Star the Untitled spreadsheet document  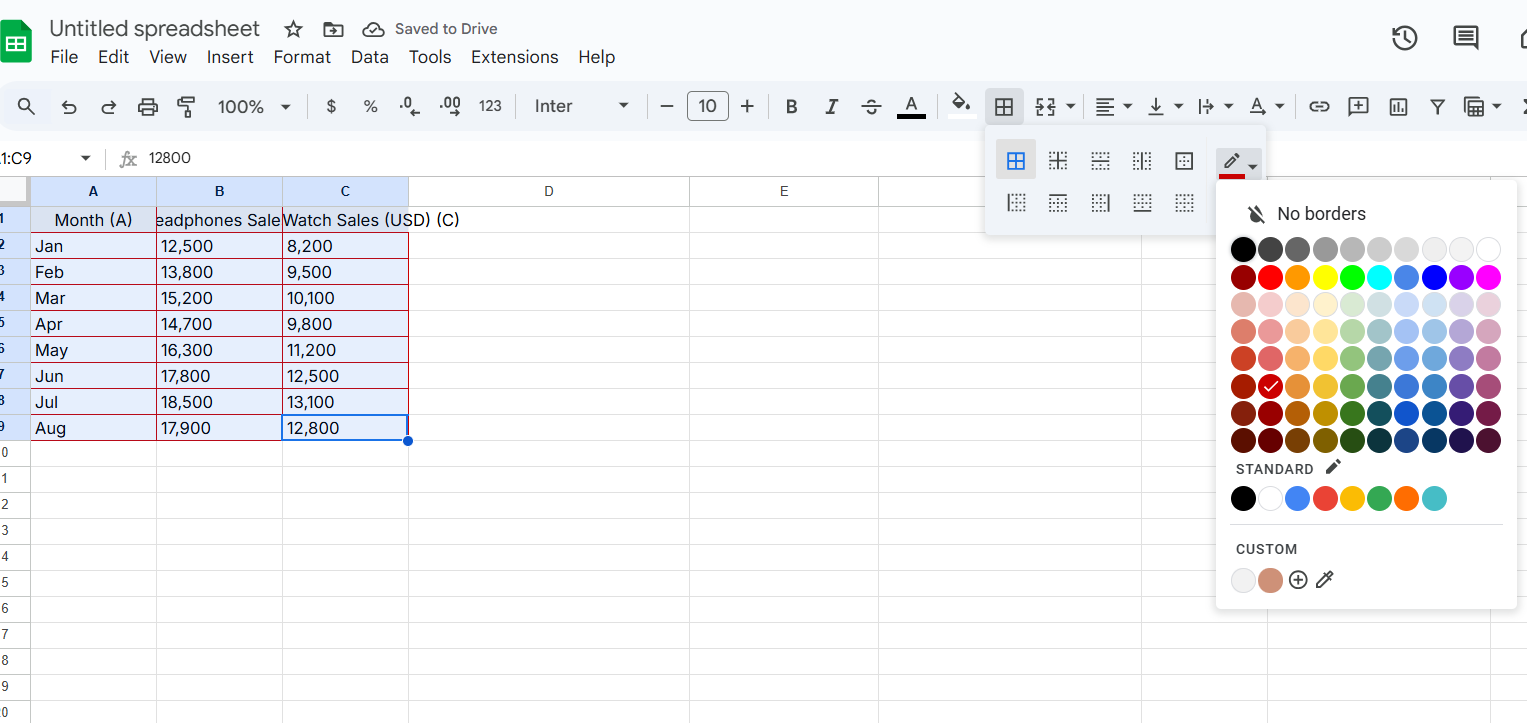[293, 29]
